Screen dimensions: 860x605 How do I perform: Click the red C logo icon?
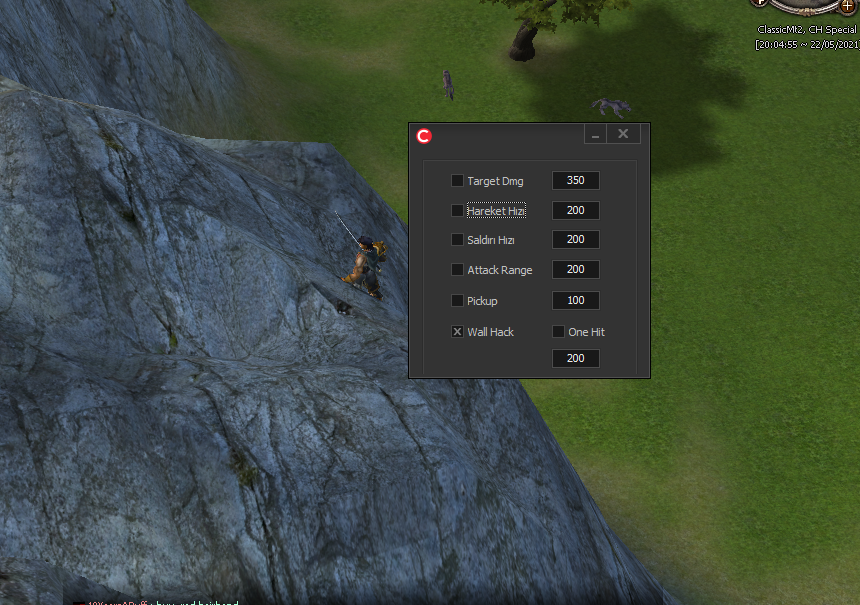[x=424, y=135]
